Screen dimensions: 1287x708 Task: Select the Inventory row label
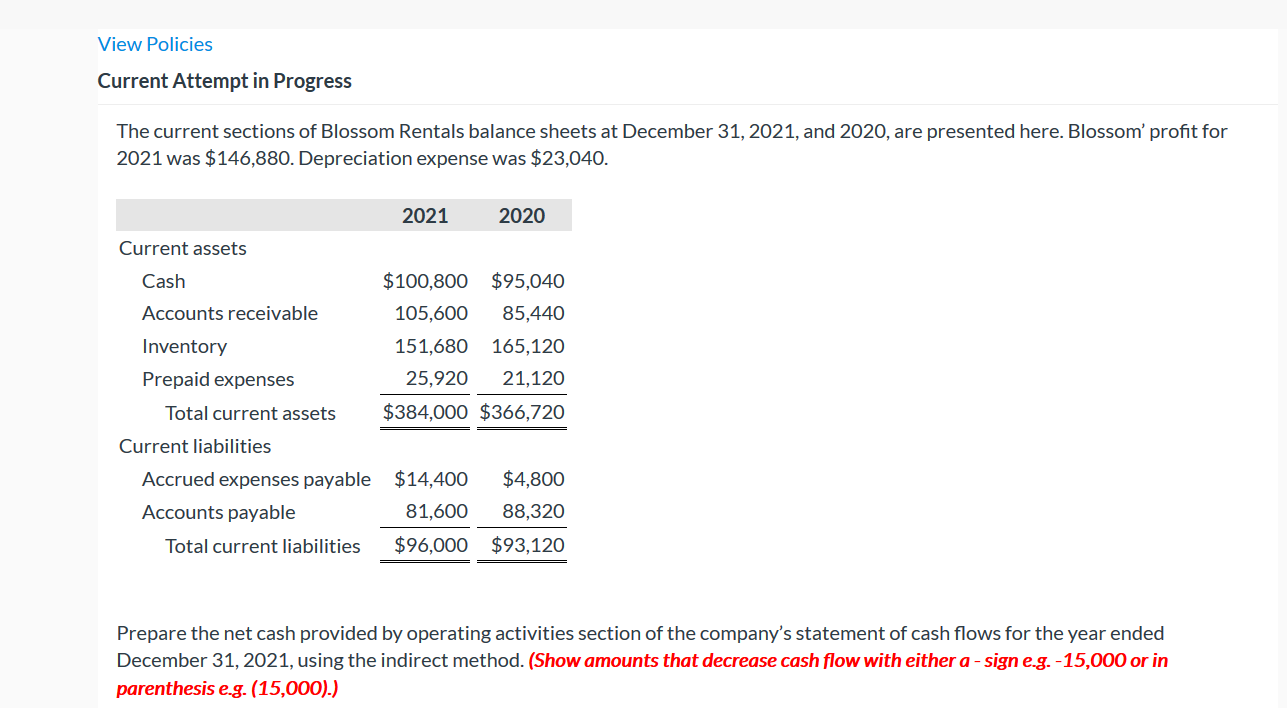(185, 346)
